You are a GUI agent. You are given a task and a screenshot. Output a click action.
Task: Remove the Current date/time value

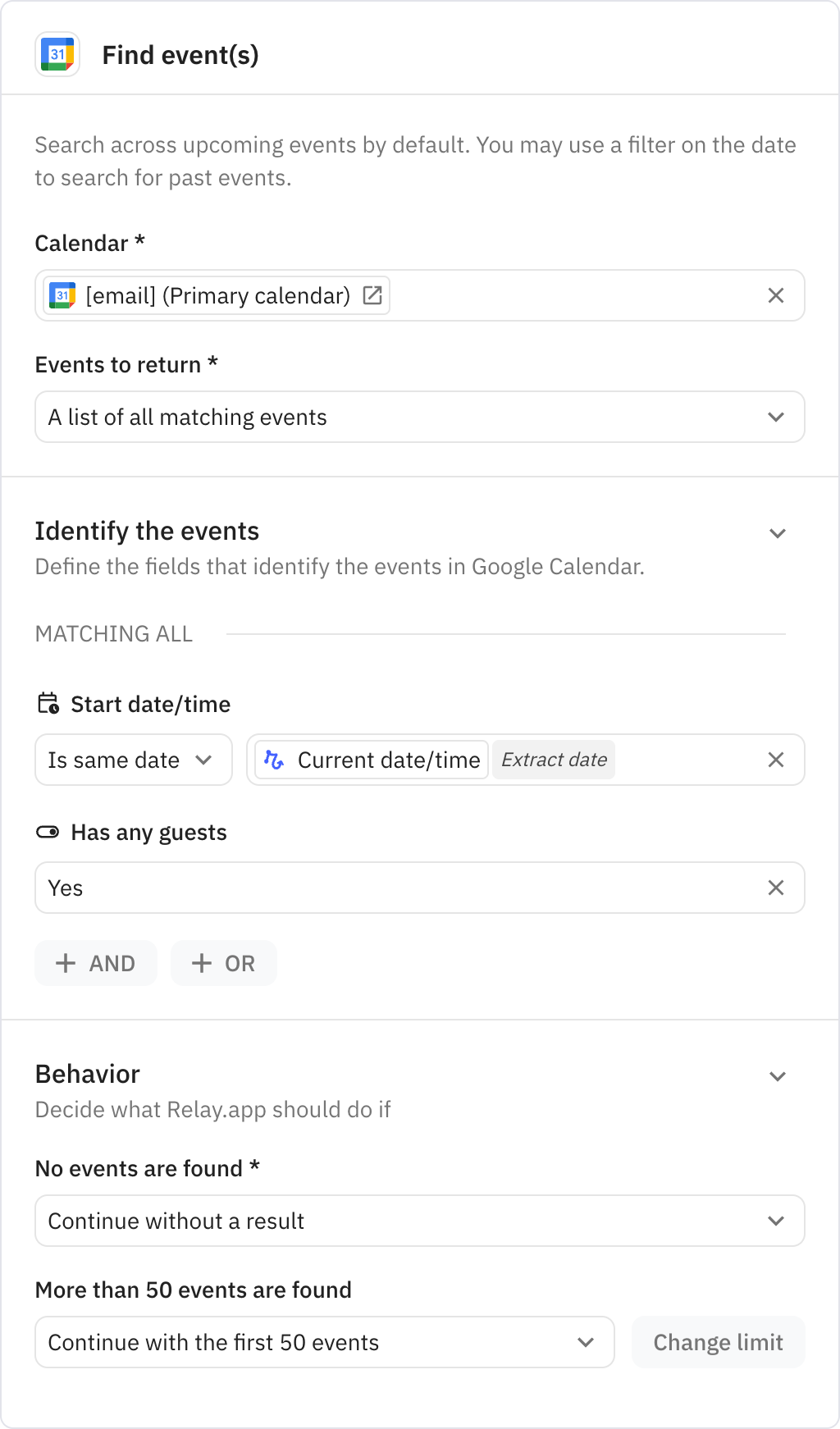tap(775, 760)
